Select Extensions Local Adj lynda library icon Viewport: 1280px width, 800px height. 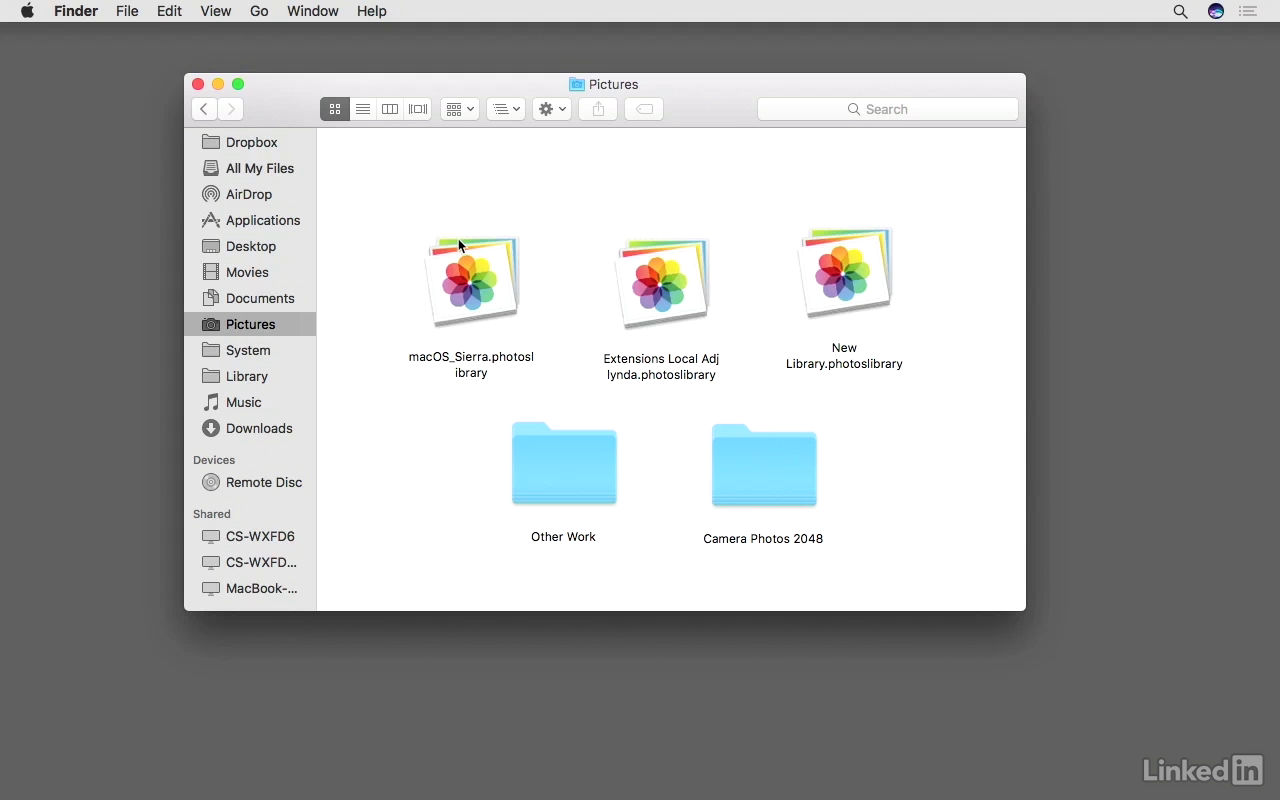coord(661,283)
